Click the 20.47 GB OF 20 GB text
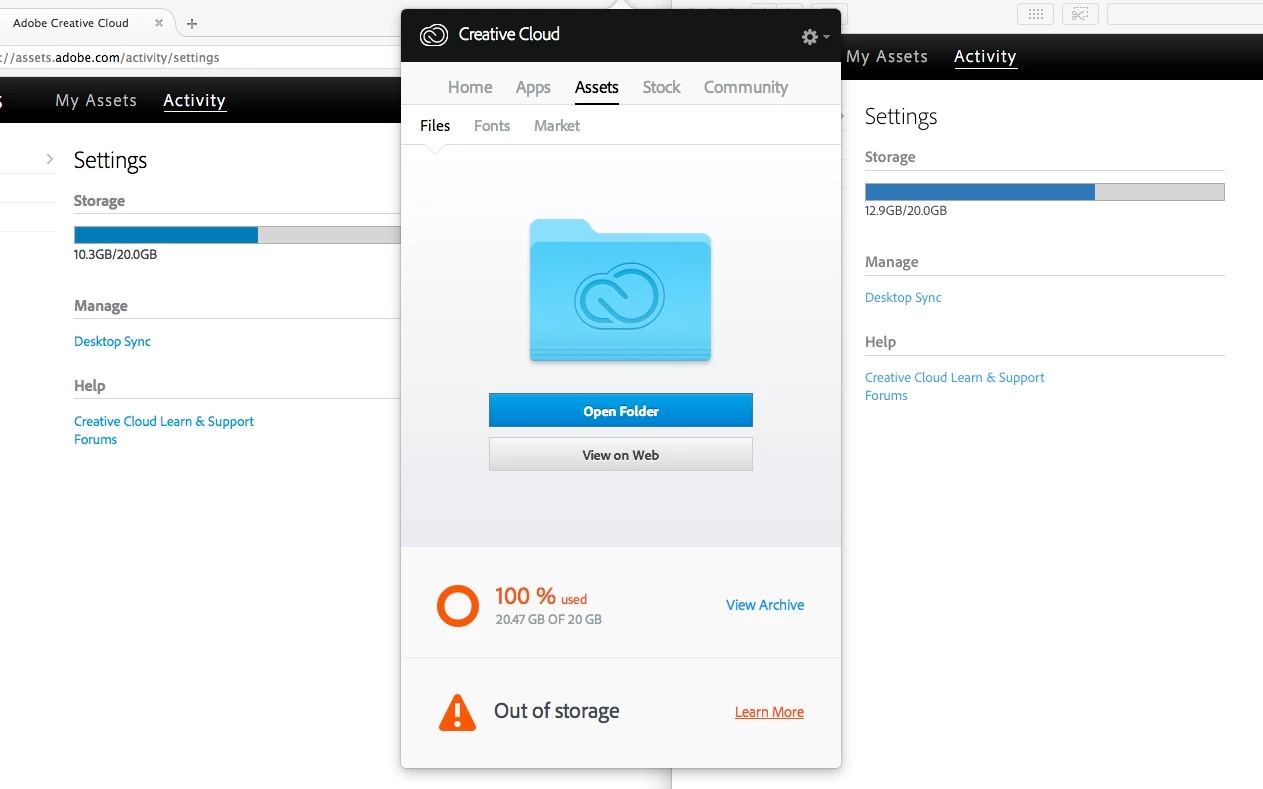 [549, 620]
